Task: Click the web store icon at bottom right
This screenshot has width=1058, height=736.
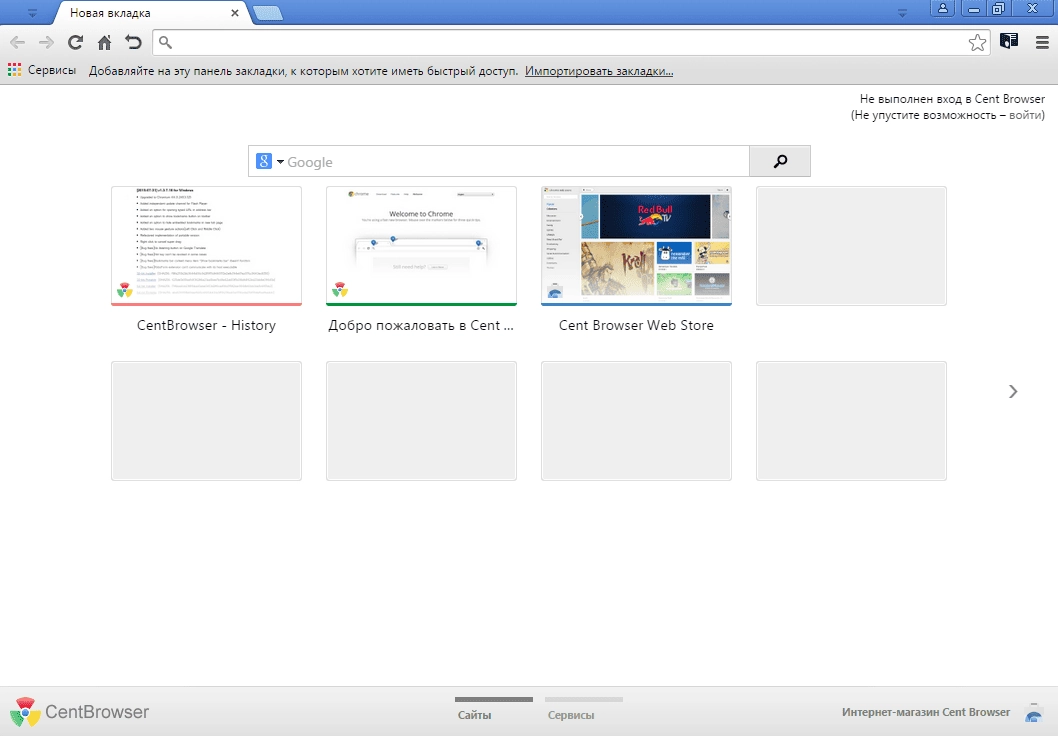Action: pyautogui.click(x=1033, y=712)
